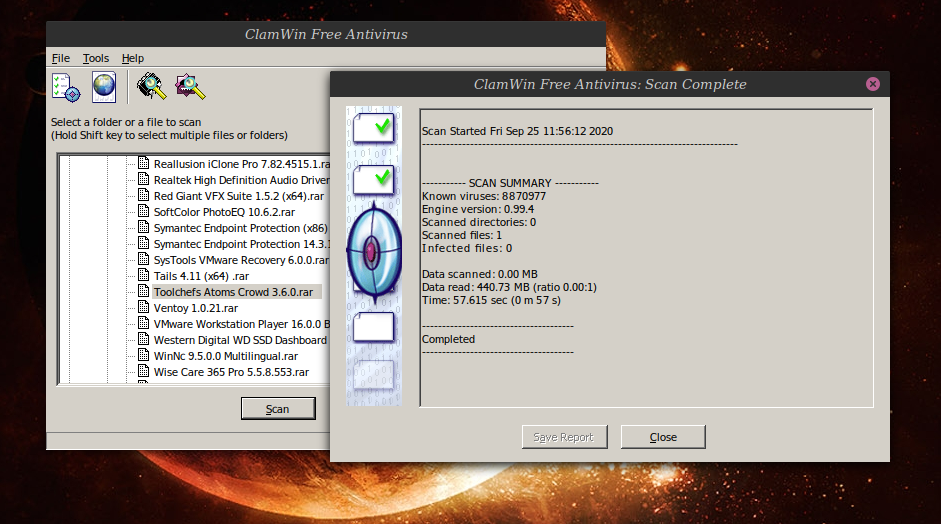Viewport: 941px width, 524px height.
Task: Click the 'Time: 57.615 sec' line
Action: 491,300
